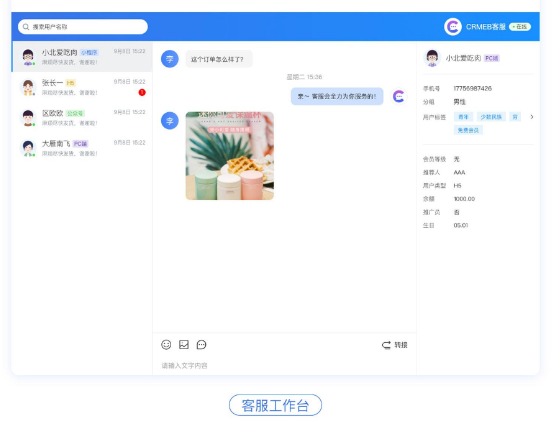Open the emoji picker in chat toolbar
551x421 pixels.
coord(166,344)
